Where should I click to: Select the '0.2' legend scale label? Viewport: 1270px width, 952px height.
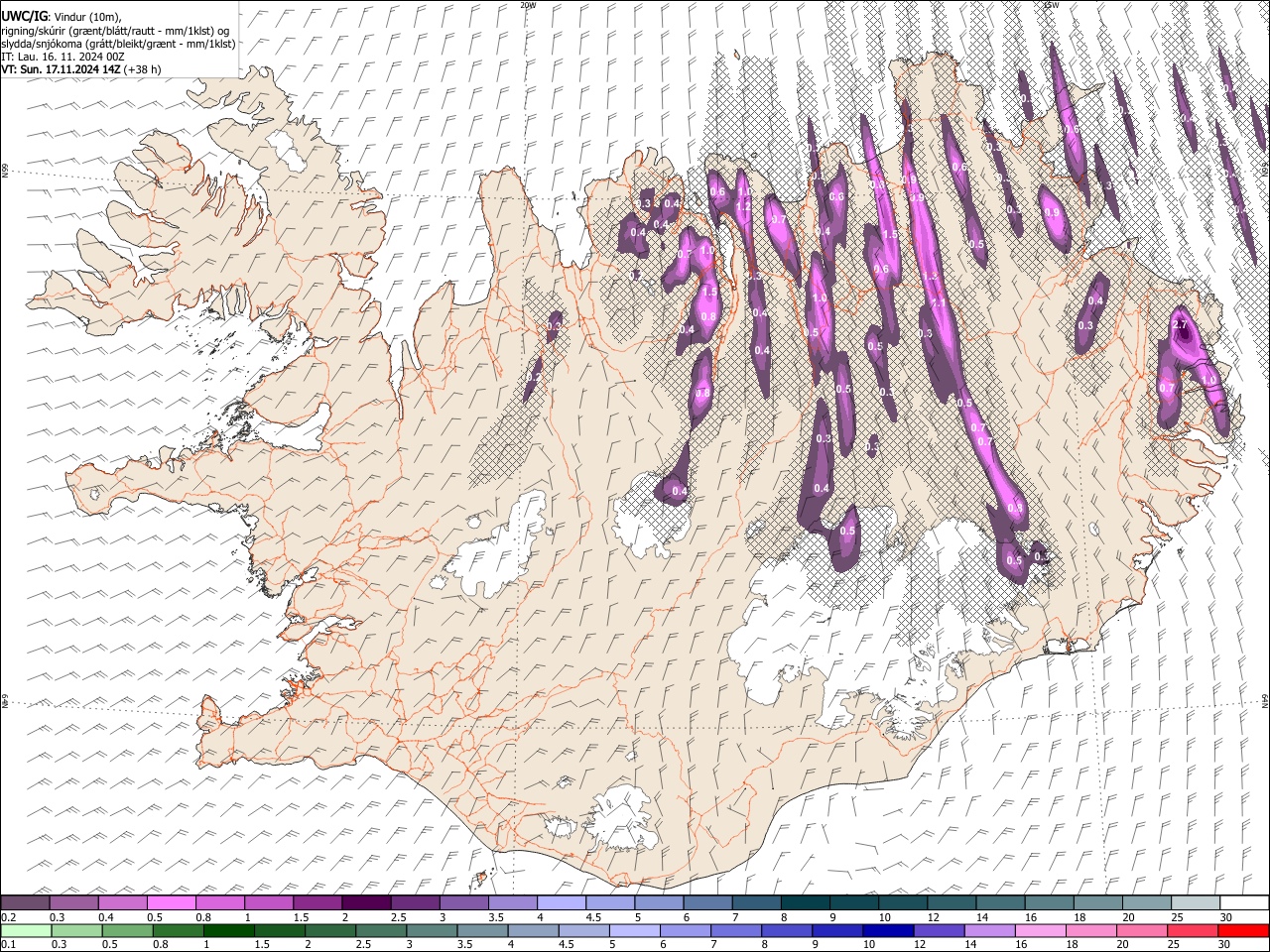tap(8, 916)
